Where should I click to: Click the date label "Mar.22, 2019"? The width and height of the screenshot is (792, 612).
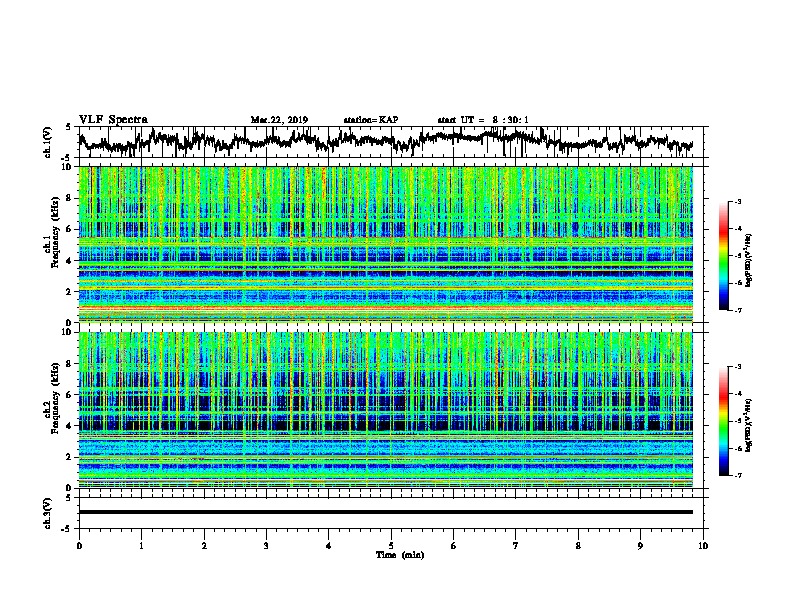tap(279, 120)
